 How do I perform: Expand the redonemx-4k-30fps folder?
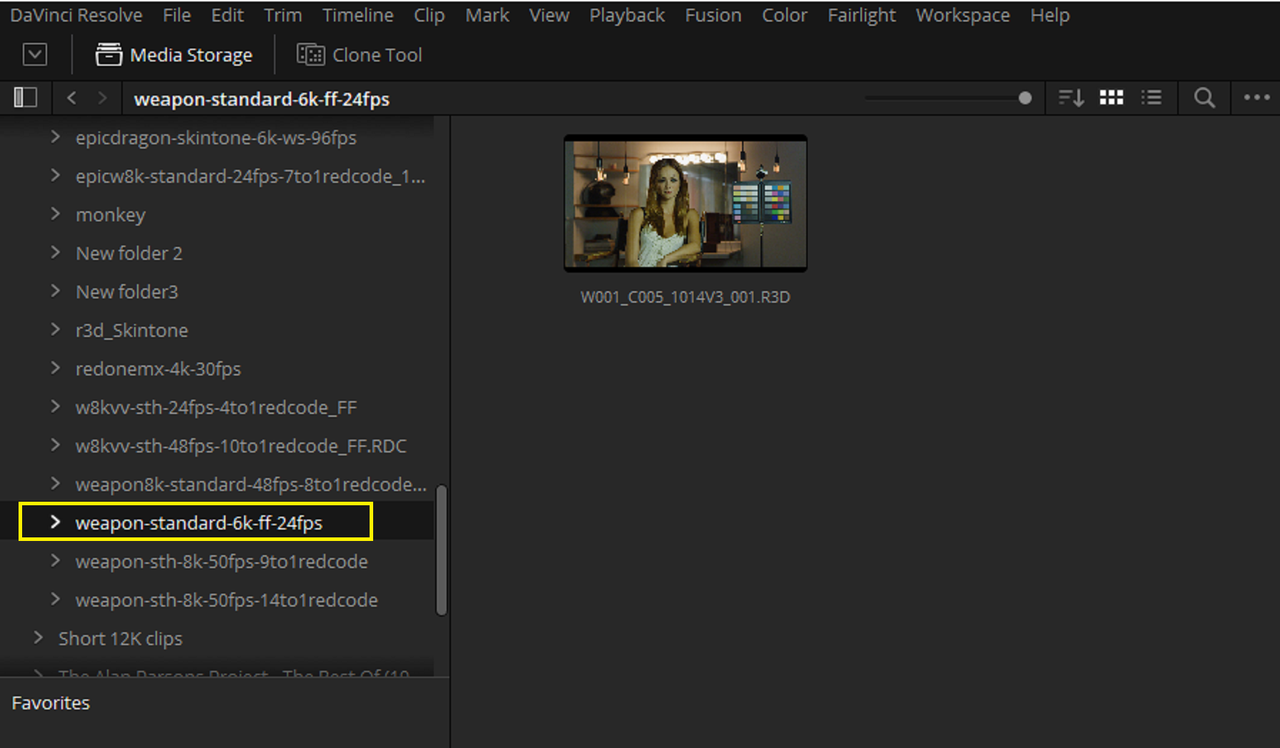point(56,368)
